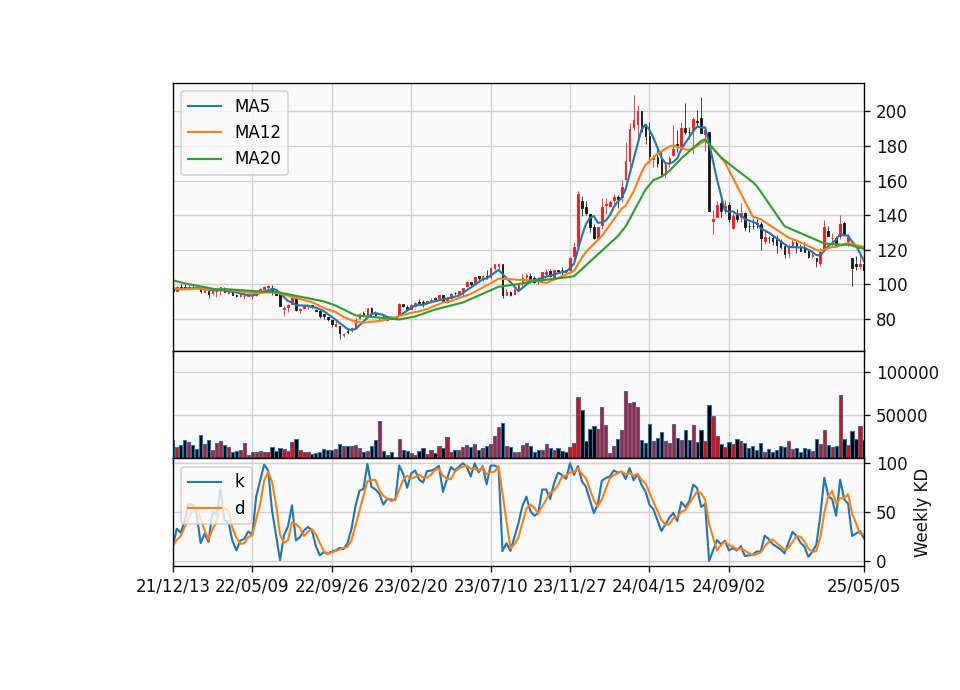Click the 50 tick on KD axis
Screen dimensions: 960x690
click(887, 513)
